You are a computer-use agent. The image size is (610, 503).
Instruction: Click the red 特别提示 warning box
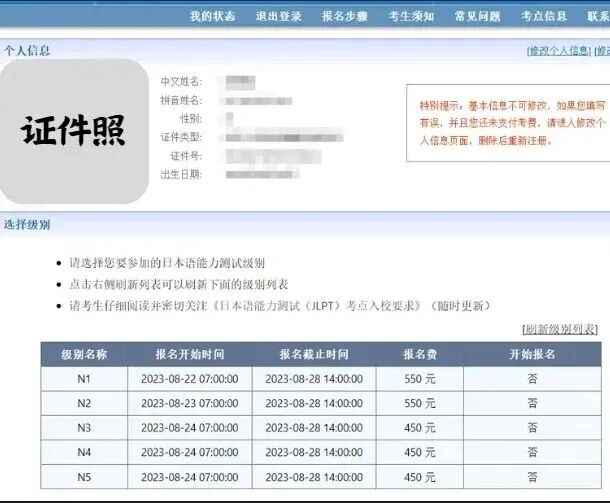(x=504, y=123)
